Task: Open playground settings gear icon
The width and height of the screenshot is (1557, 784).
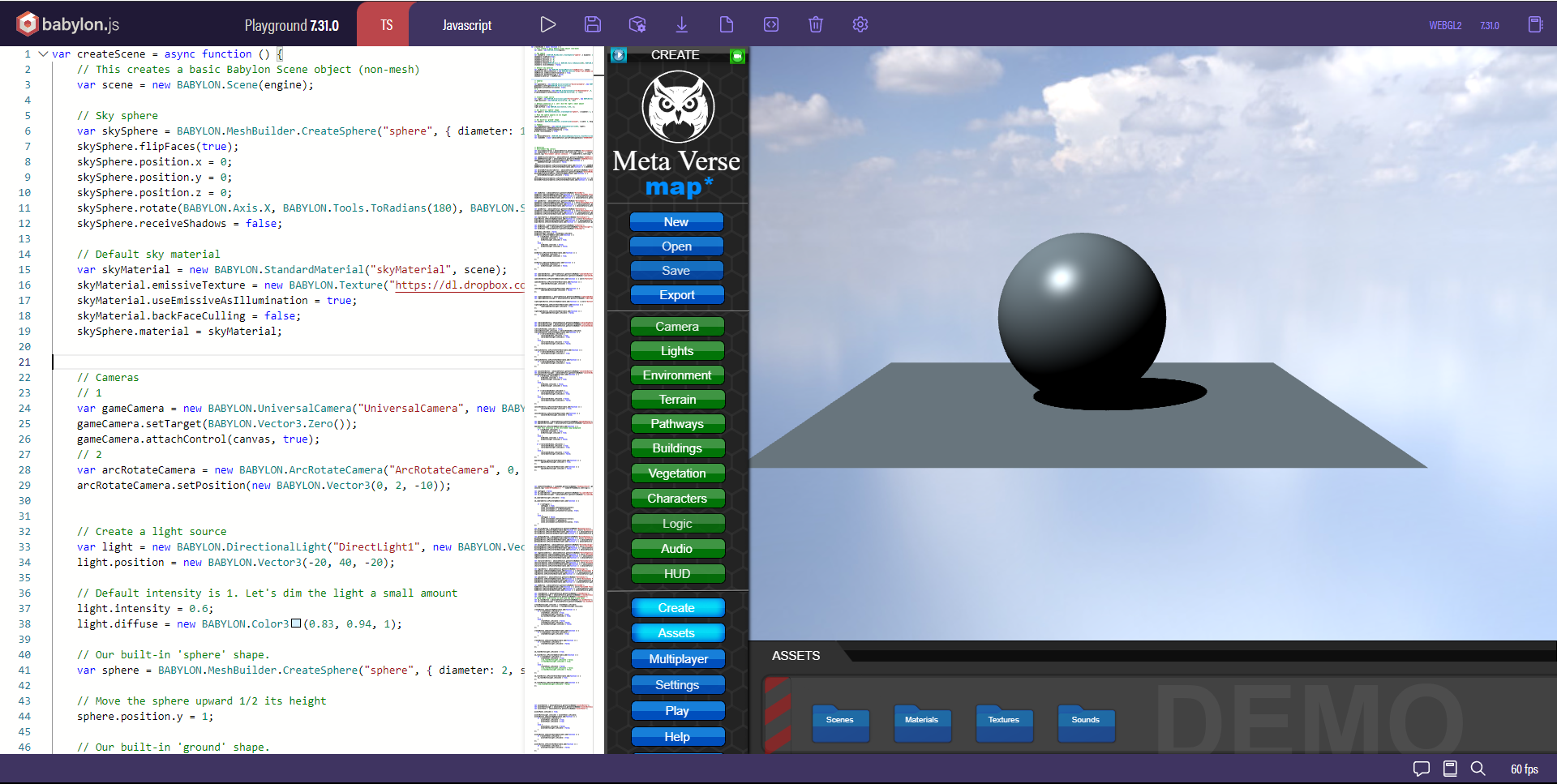Action: 860,24
